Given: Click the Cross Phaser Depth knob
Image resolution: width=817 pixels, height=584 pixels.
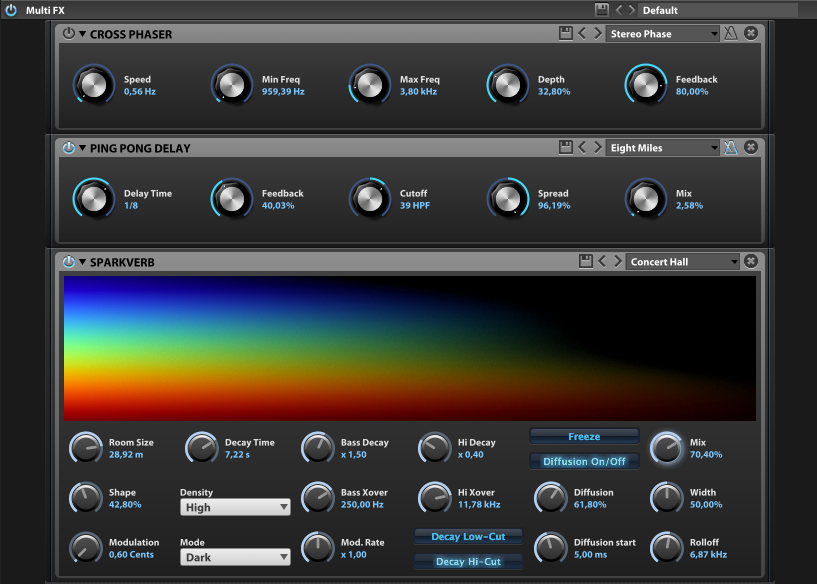Looking at the screenshot, I should click(x=508, y=85).
